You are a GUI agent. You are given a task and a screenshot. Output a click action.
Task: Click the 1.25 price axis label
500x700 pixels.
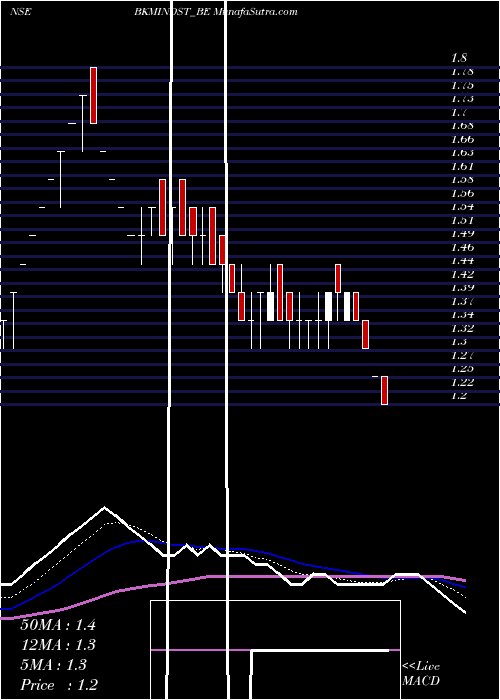pos(462,368)
